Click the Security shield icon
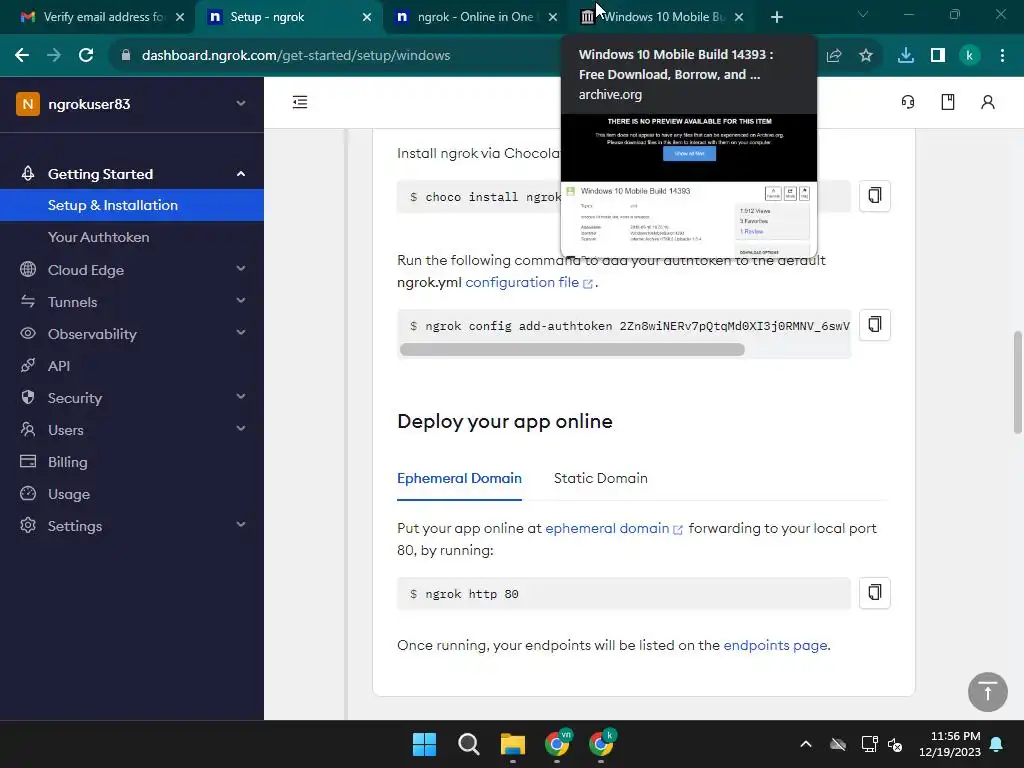 click(28, 397)
